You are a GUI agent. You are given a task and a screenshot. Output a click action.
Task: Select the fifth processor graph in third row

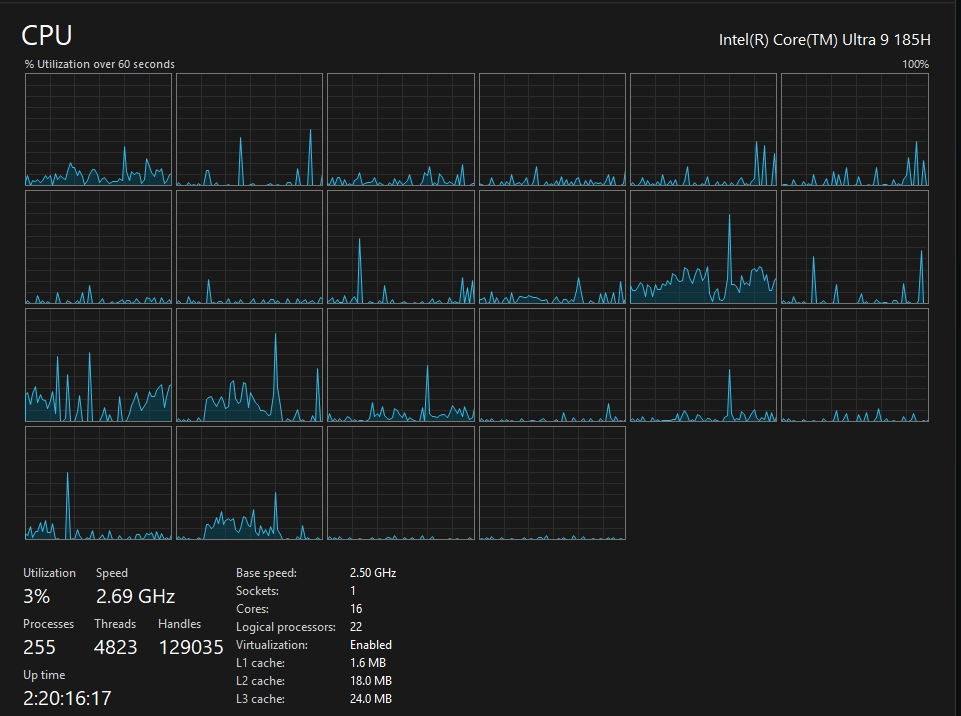pos(704,365)
